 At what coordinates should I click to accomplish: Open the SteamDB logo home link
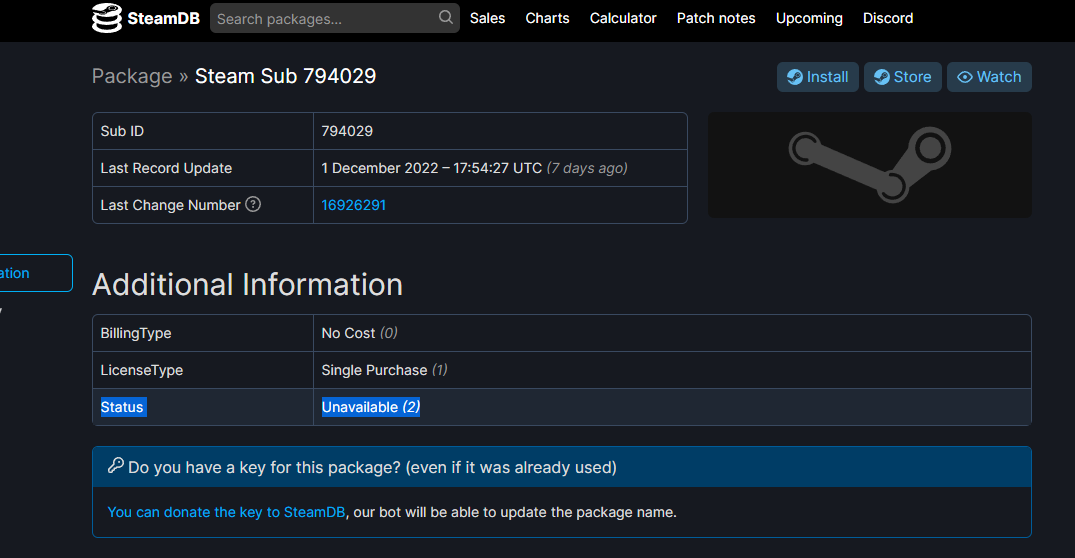click(145, 19)
